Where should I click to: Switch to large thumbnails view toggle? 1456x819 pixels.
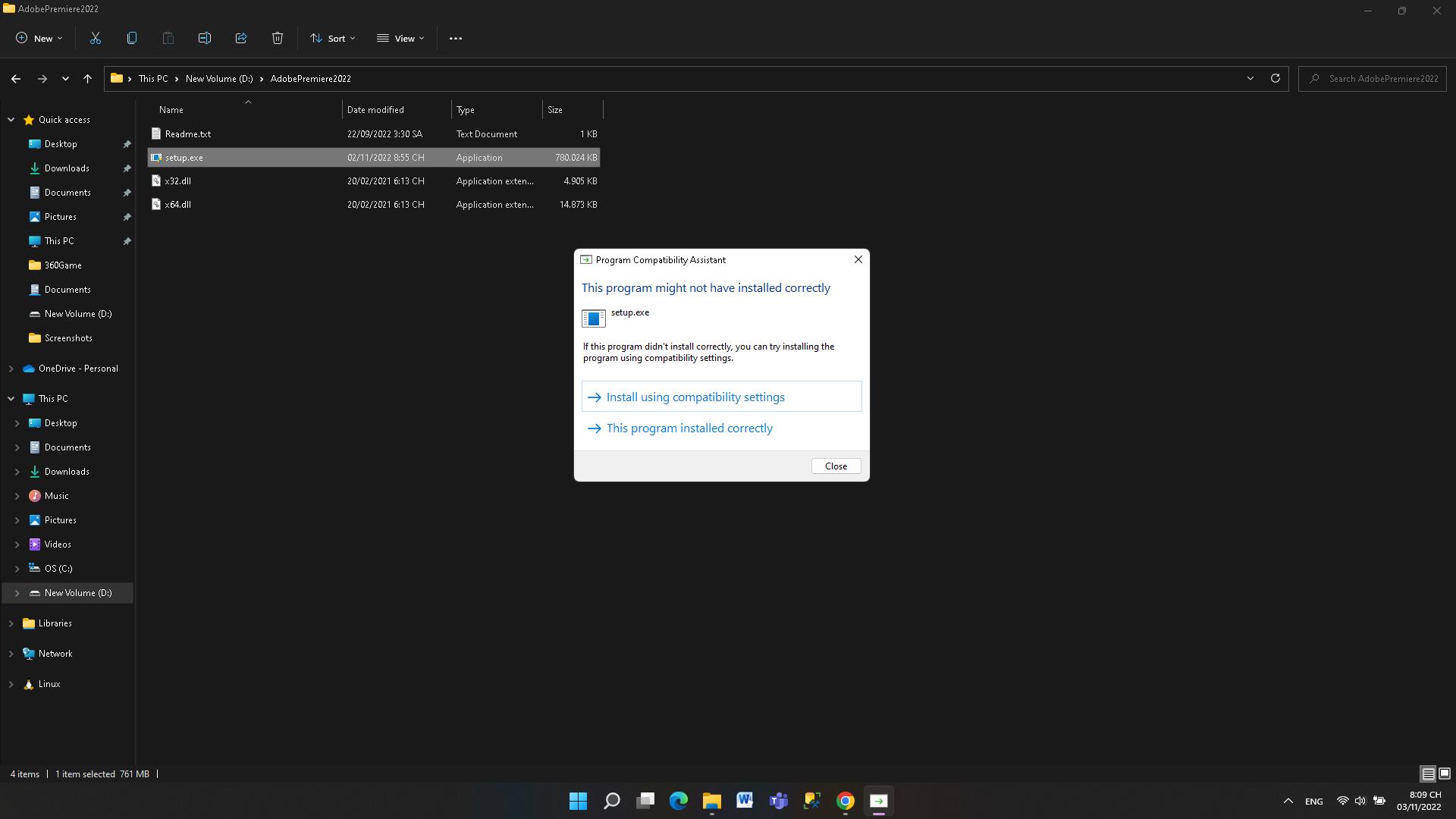(1445, 773)
